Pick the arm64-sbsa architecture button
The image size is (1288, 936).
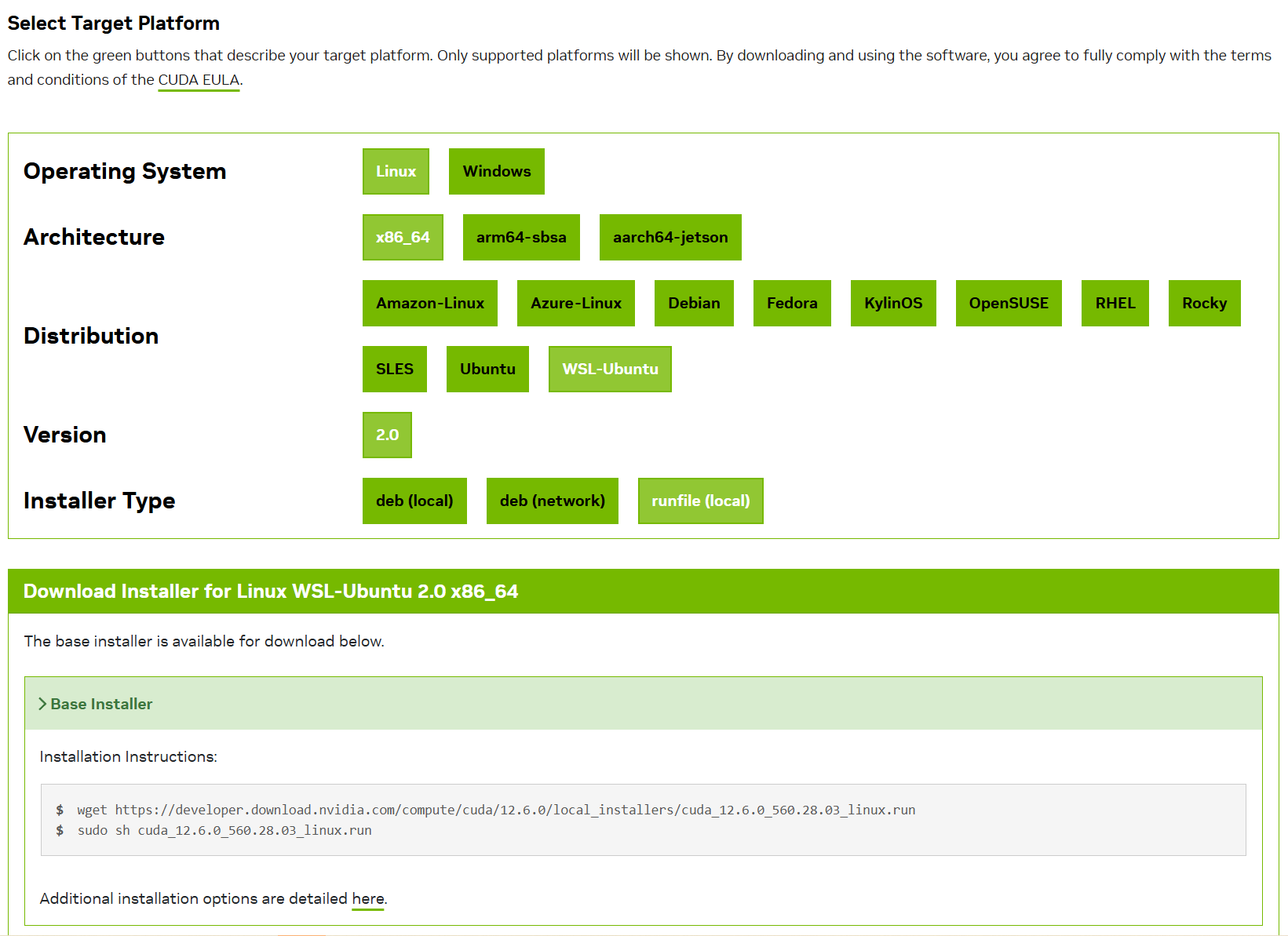(x=521, y=237)
